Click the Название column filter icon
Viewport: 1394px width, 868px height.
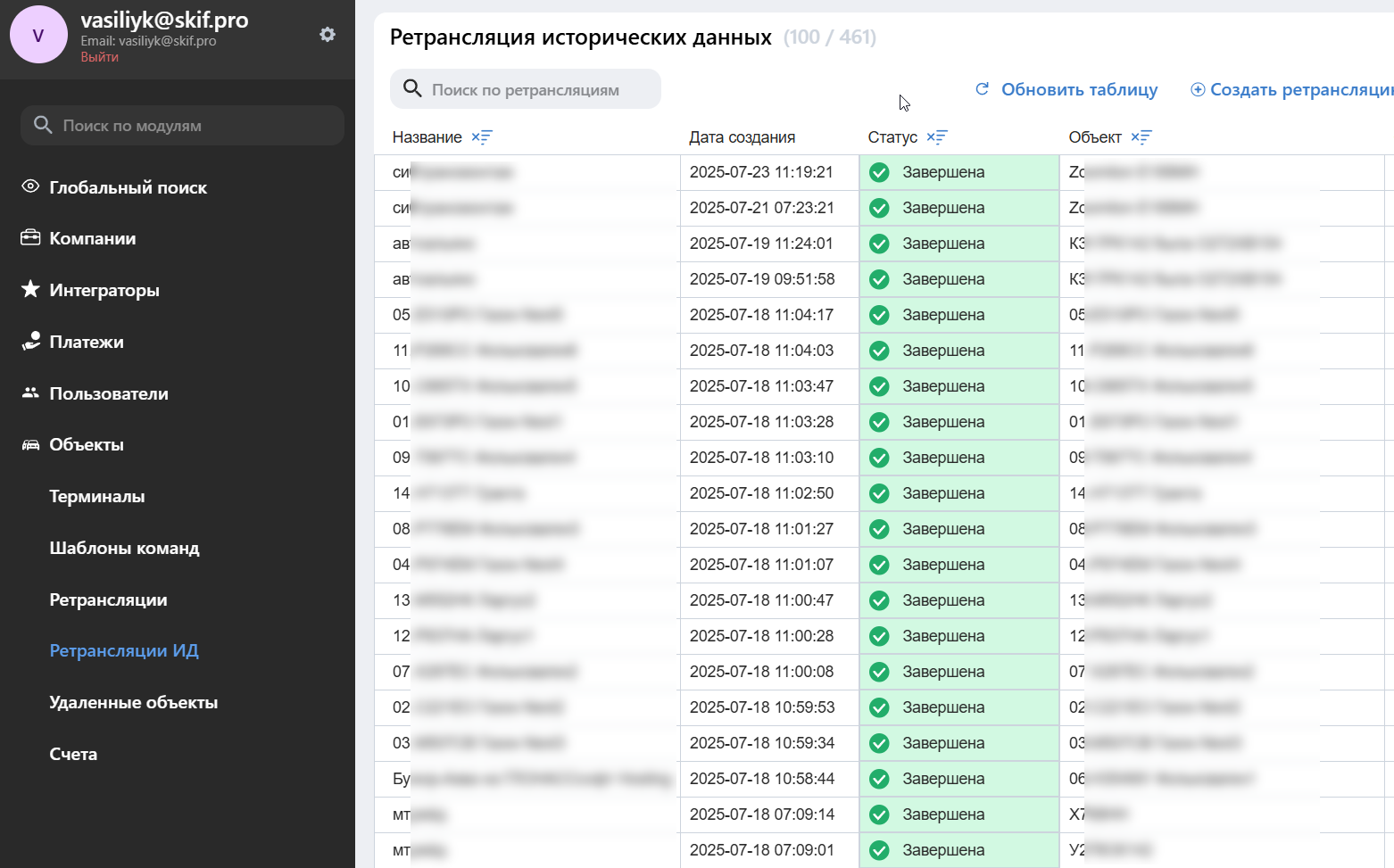[482, 137]
